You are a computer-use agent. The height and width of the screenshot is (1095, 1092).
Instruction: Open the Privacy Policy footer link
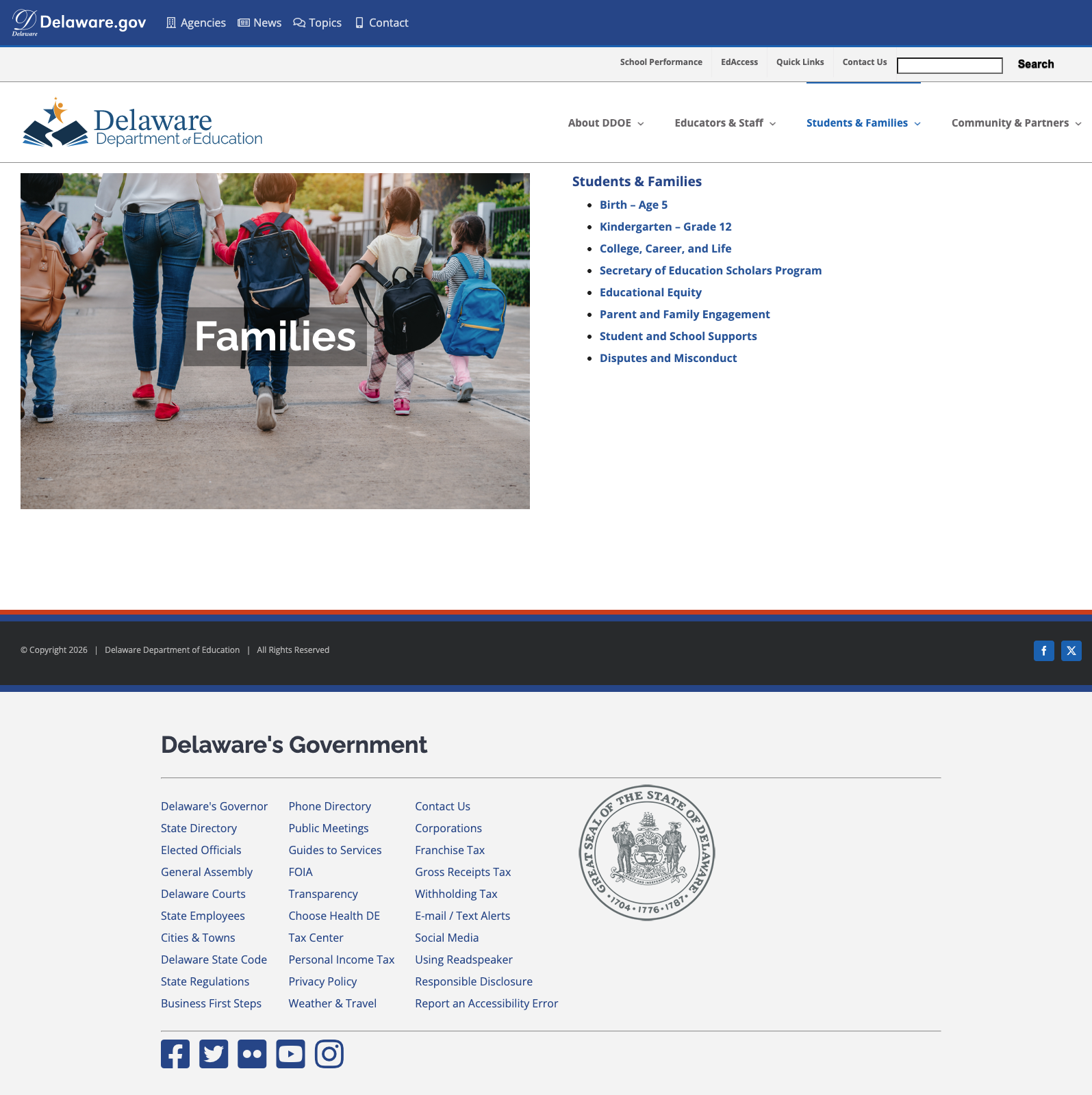click(322, 981)
